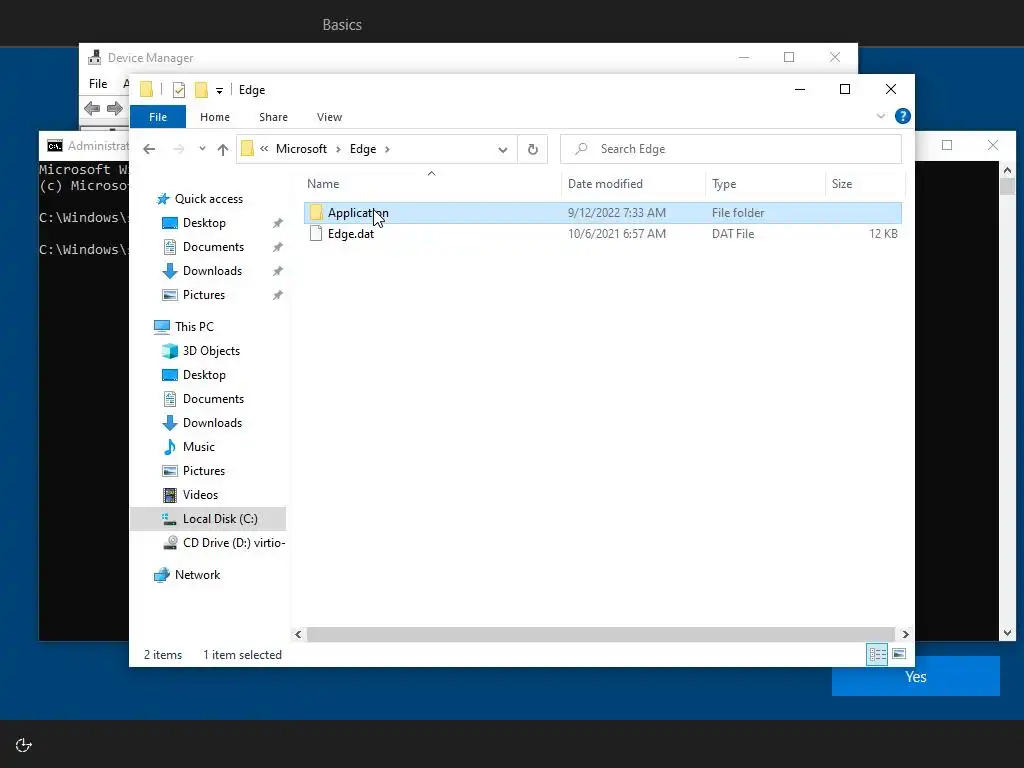Click the Microsoft breadcrumb segment
1024x768 pixels.
(x=301, y=149)
